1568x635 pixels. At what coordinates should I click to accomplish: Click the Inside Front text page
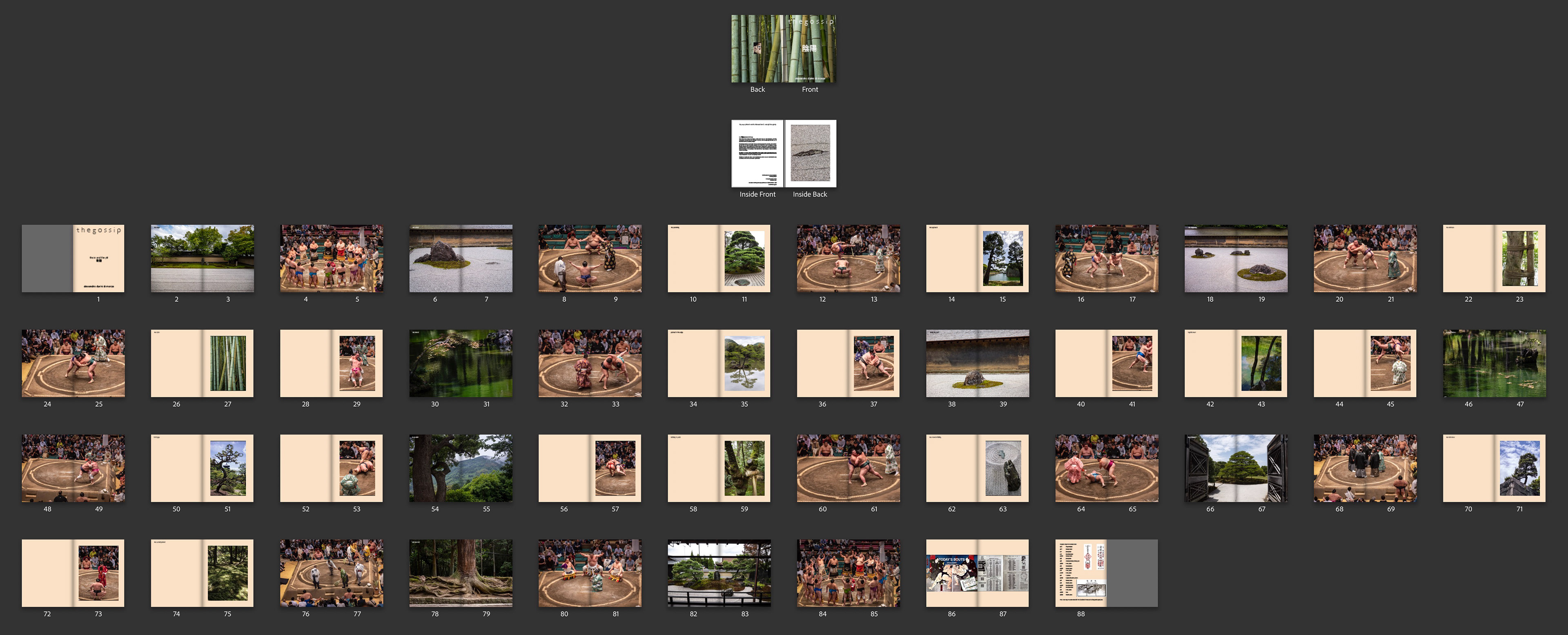point(757,154)
